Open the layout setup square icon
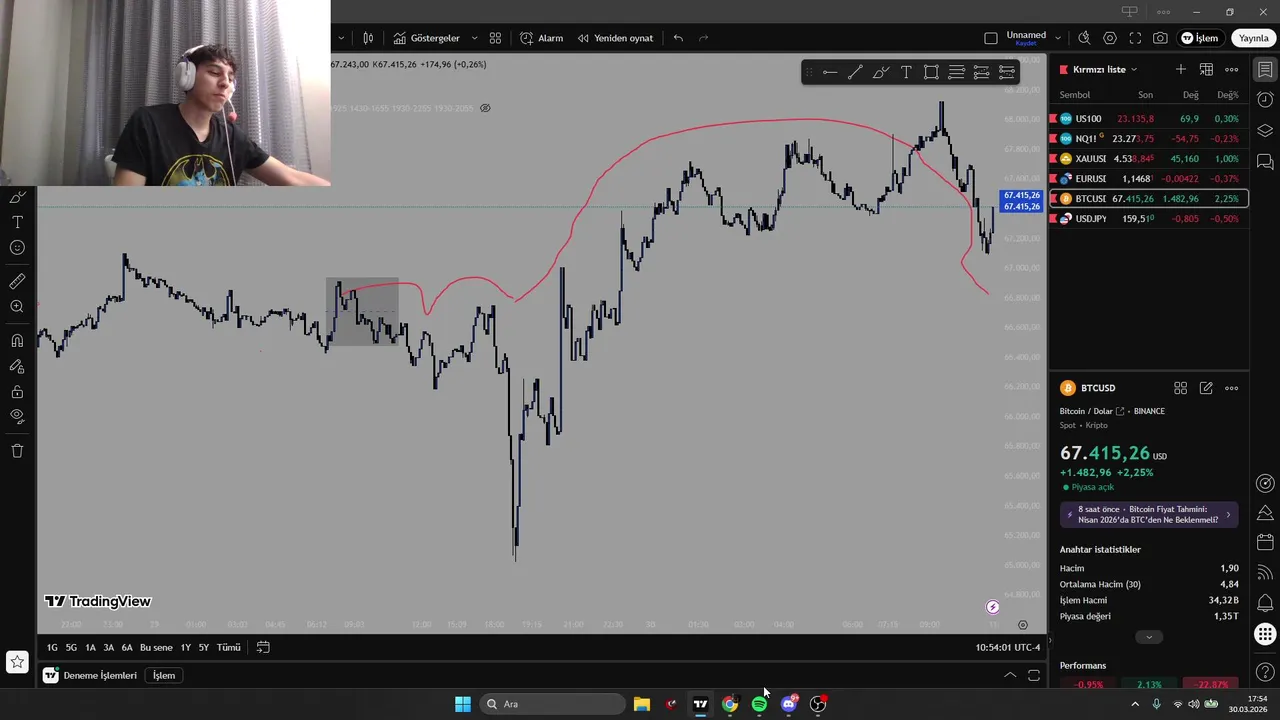 click(991, 38)
